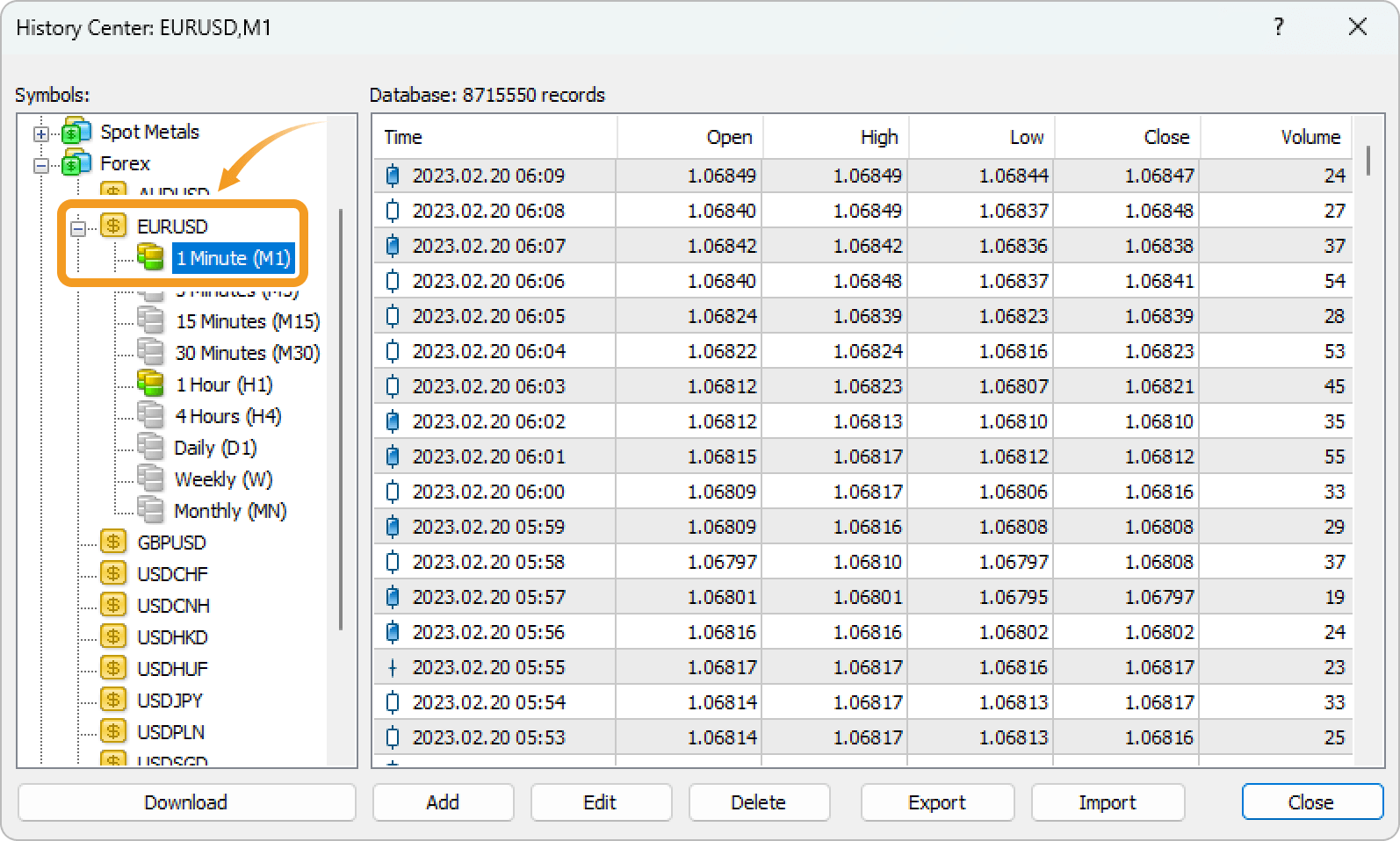
Task: Select the record 2023.02.20 05:53
Action: 862,737
